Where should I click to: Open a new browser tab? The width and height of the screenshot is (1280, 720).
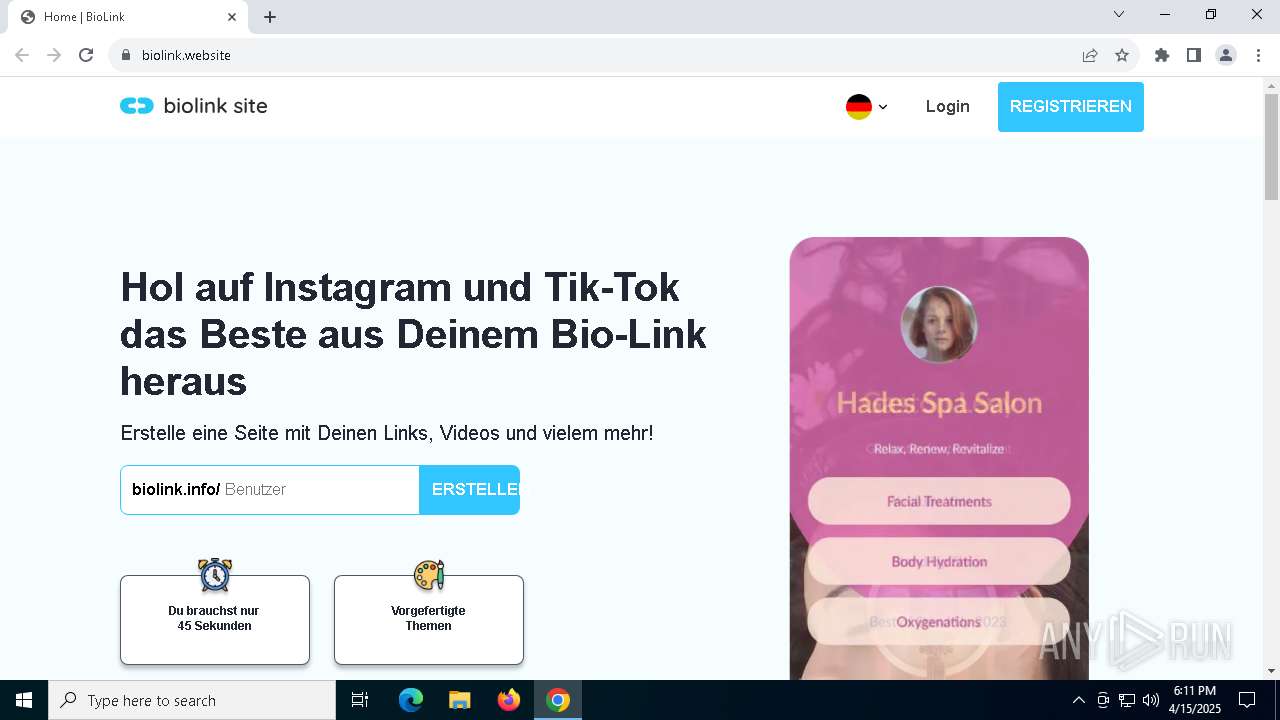(x=270, y=17)
